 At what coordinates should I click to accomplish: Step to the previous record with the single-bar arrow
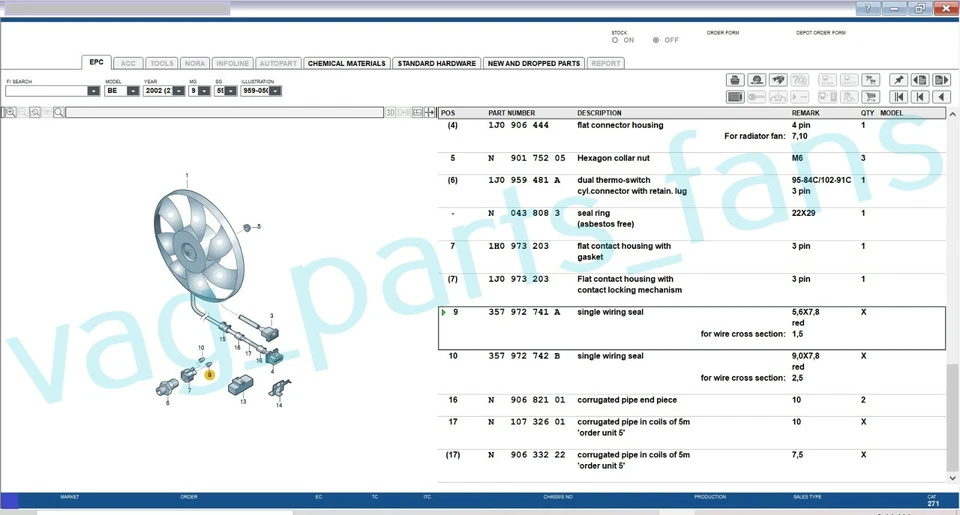[920, 97]
